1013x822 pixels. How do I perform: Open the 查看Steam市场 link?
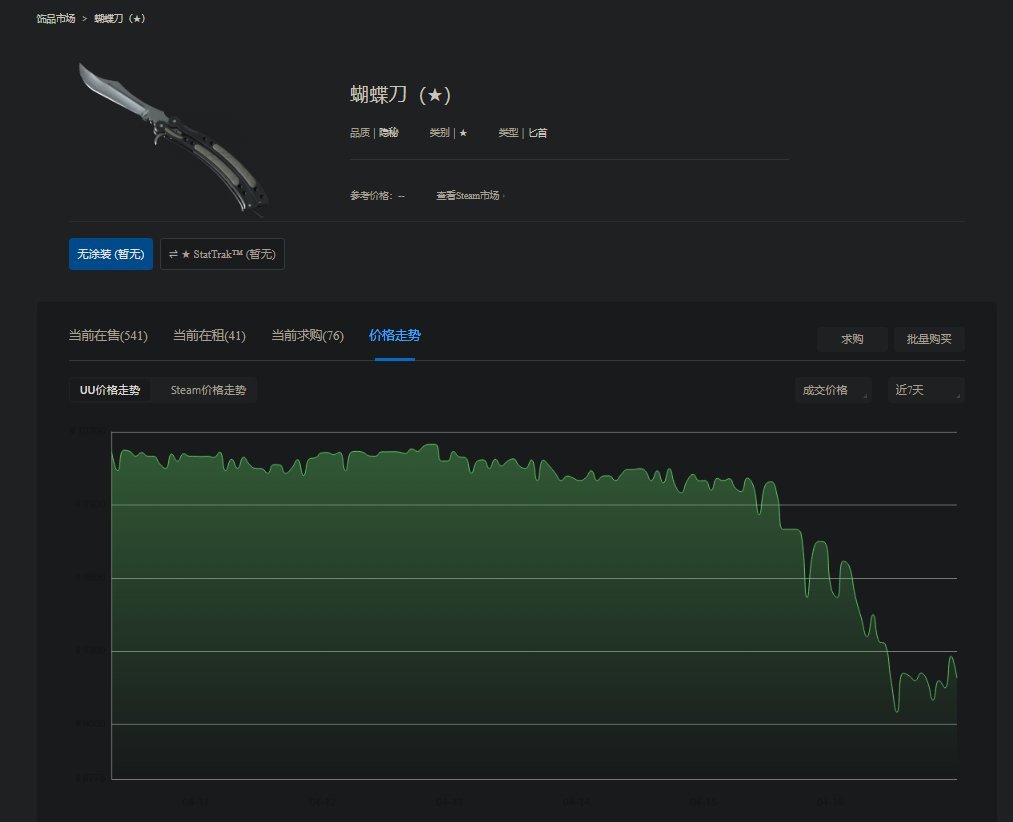tap(470, 195)
